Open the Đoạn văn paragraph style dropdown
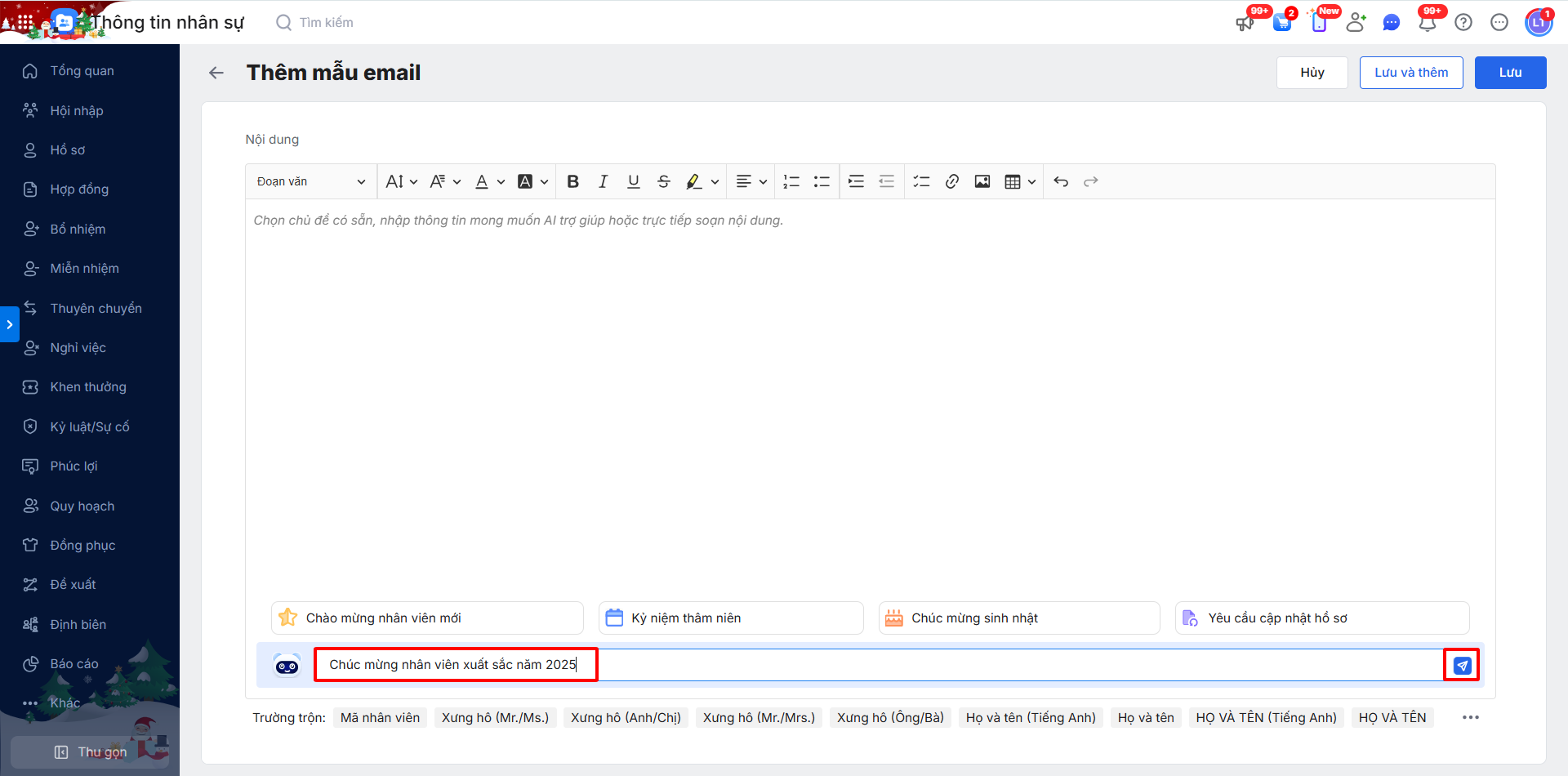This screenshot has height=776, width=1568. coord(310,181)
